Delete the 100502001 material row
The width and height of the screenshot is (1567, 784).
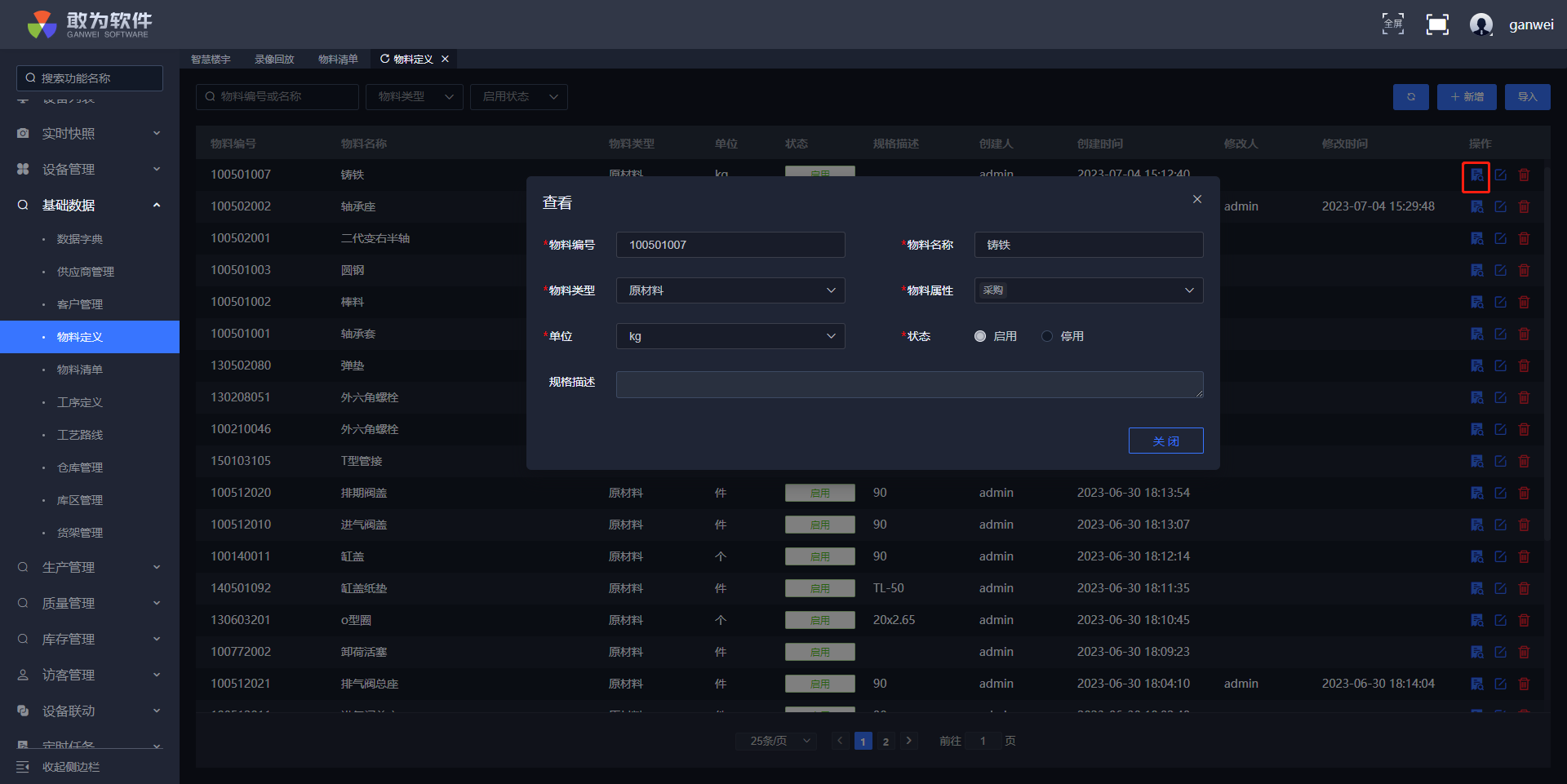tap(1524, 239)
